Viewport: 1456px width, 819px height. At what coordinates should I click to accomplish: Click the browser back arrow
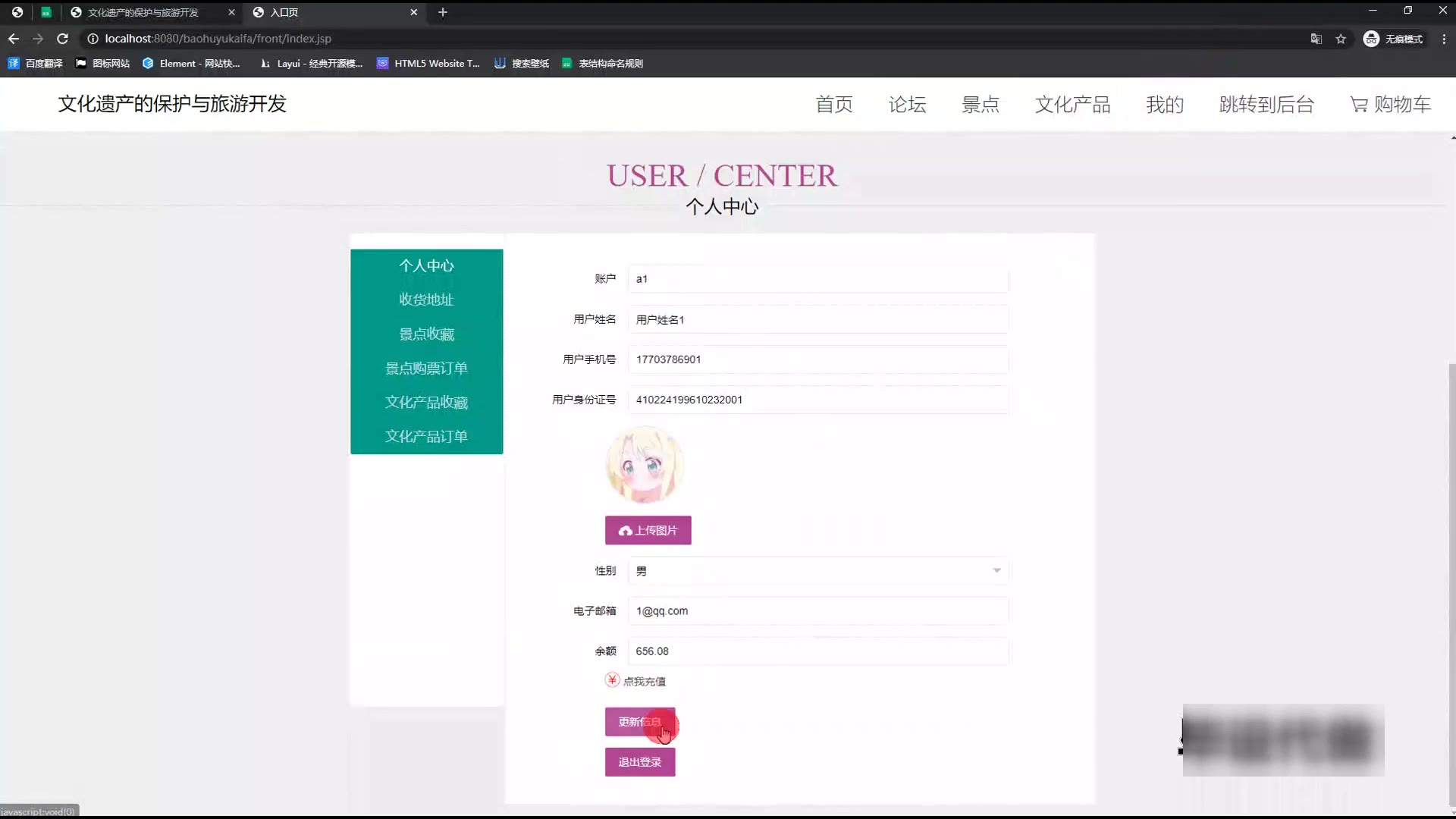coord(14,39)
